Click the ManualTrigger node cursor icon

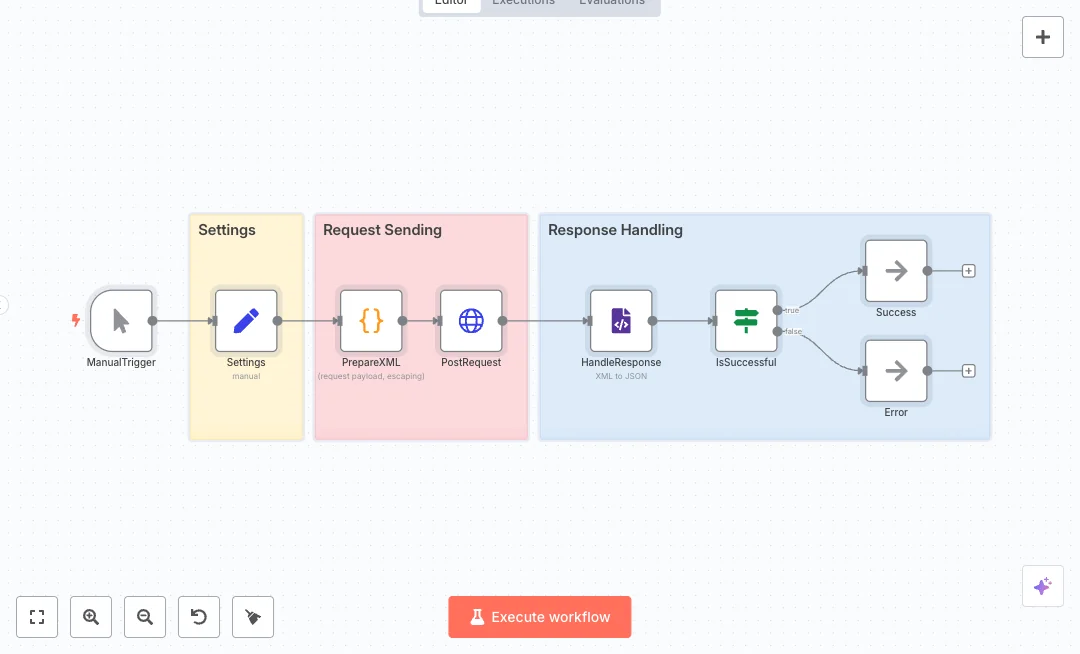point(121,321)
